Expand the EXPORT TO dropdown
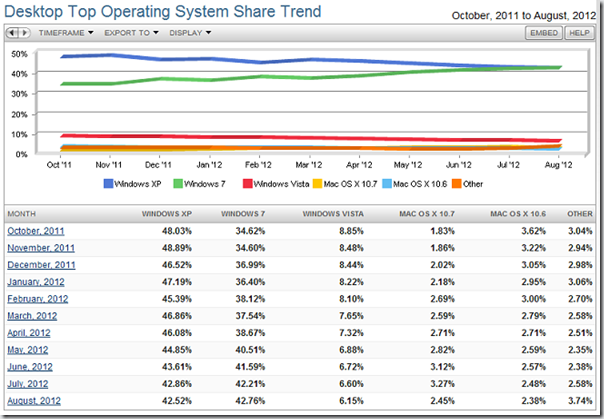604x419 pixels. [131, 33]
